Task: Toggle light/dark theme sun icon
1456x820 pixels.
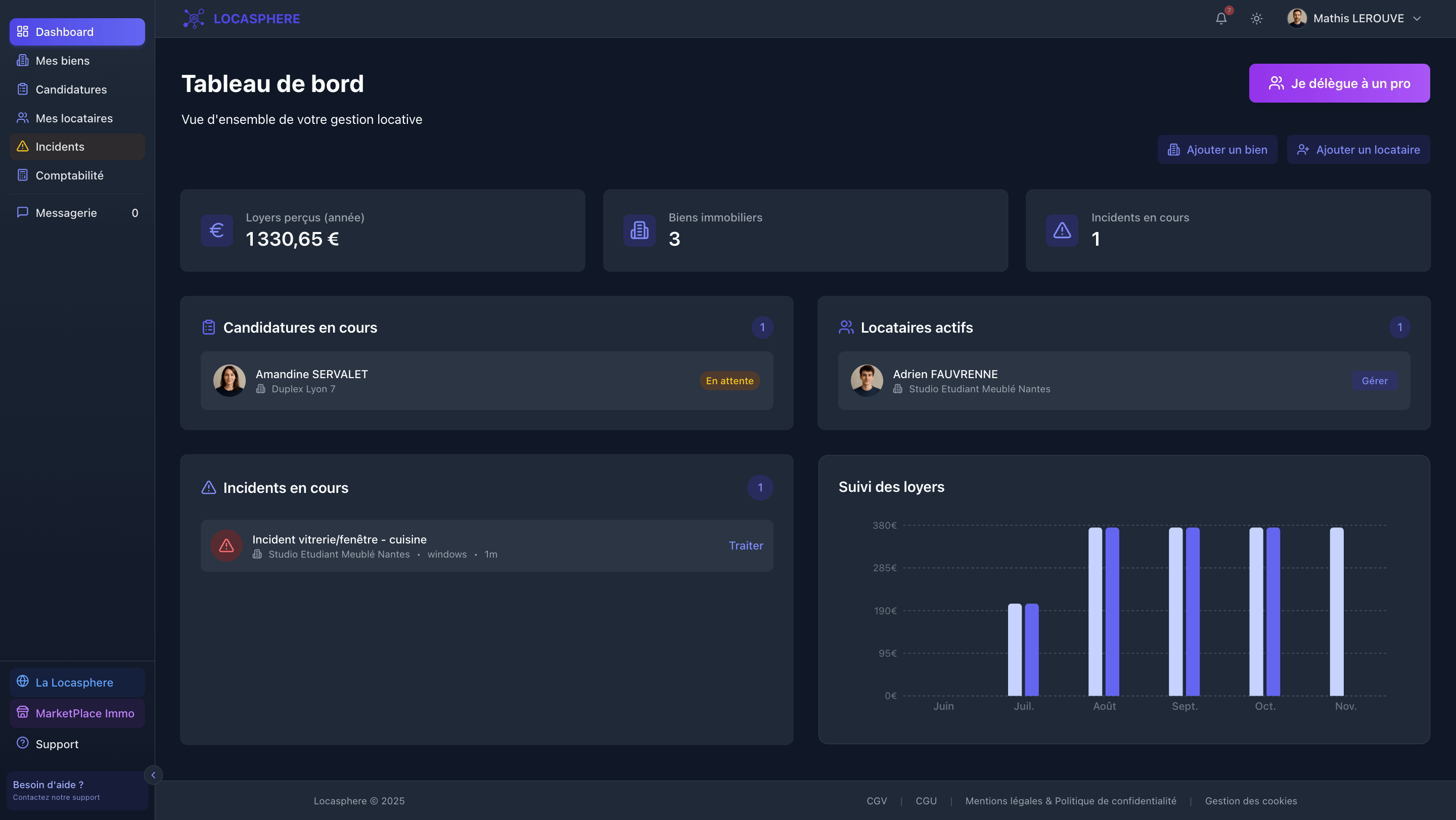Action: click(x=1256, y=19)
